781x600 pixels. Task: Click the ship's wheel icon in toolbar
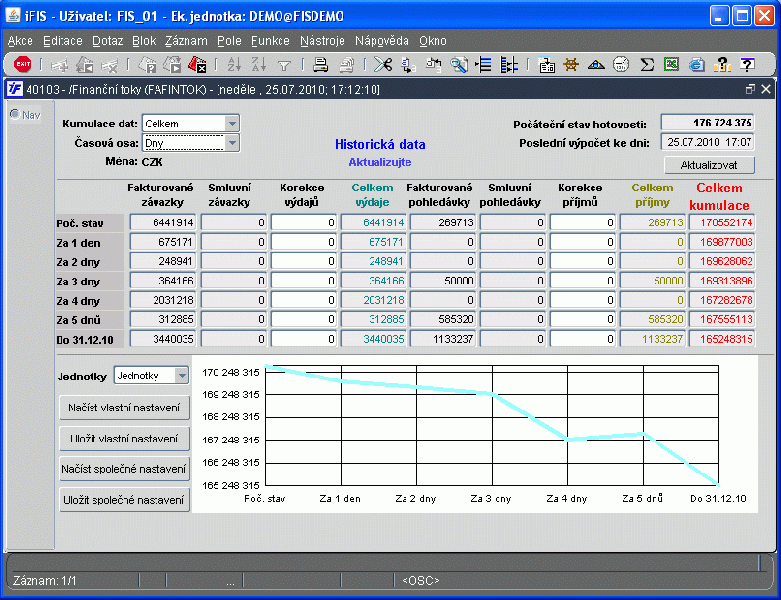pos(572,65)
